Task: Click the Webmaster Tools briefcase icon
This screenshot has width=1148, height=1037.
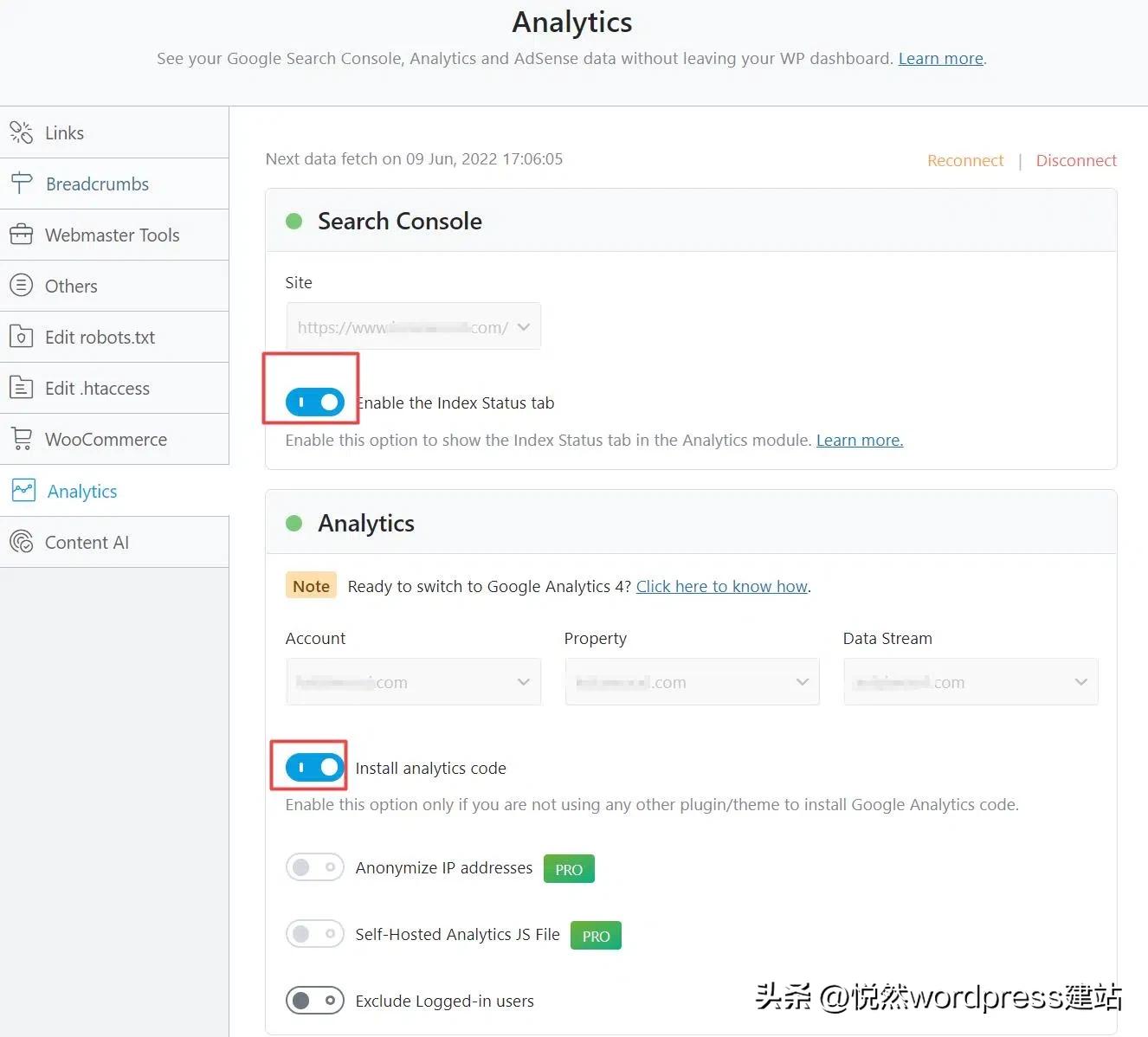Action: coord(22,235)
